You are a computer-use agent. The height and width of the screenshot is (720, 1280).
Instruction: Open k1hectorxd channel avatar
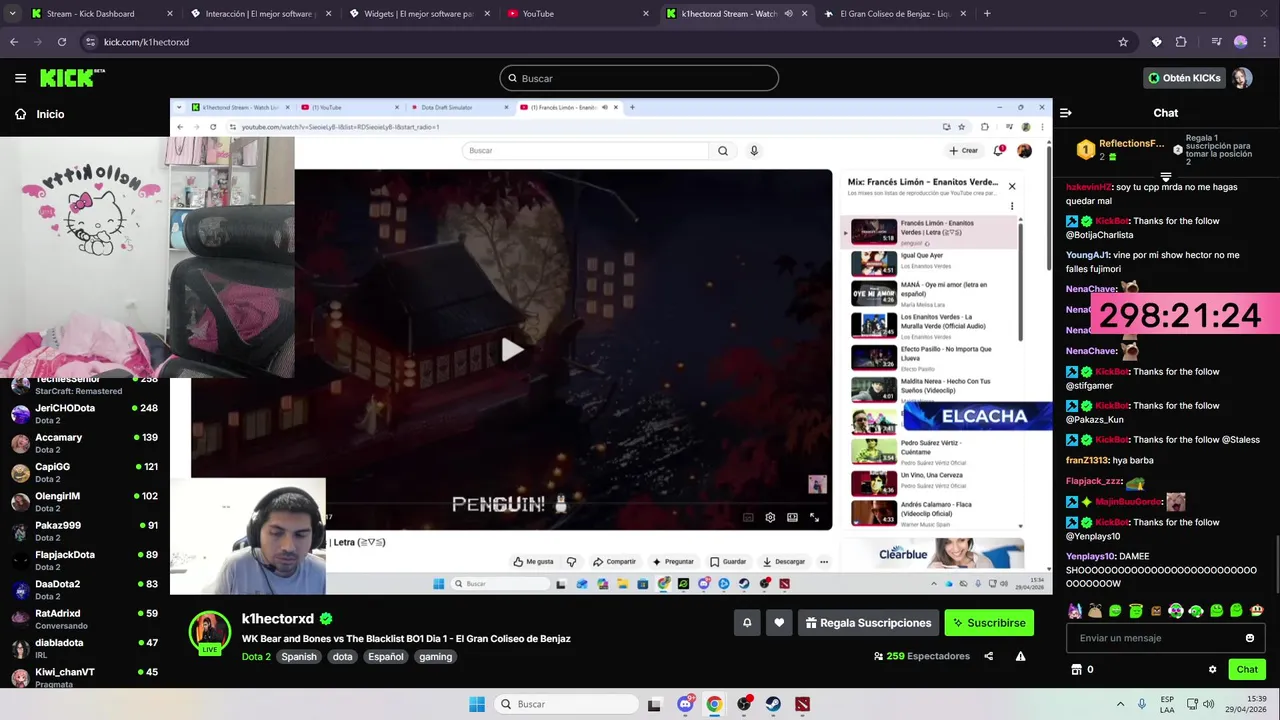[210, 632]
